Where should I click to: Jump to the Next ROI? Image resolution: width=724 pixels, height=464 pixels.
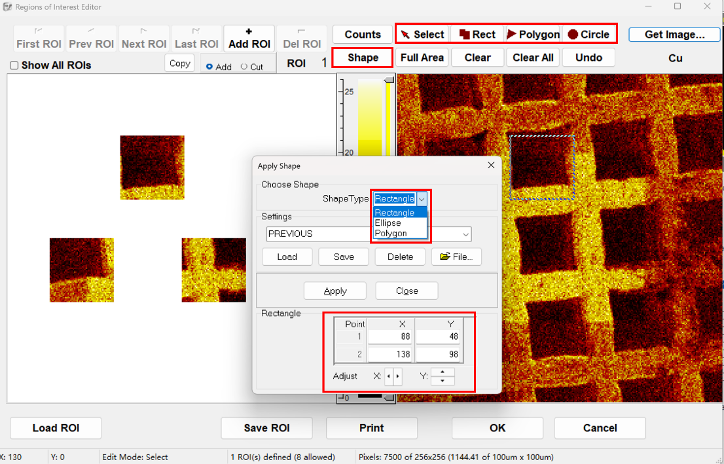[x=144, y=38]
